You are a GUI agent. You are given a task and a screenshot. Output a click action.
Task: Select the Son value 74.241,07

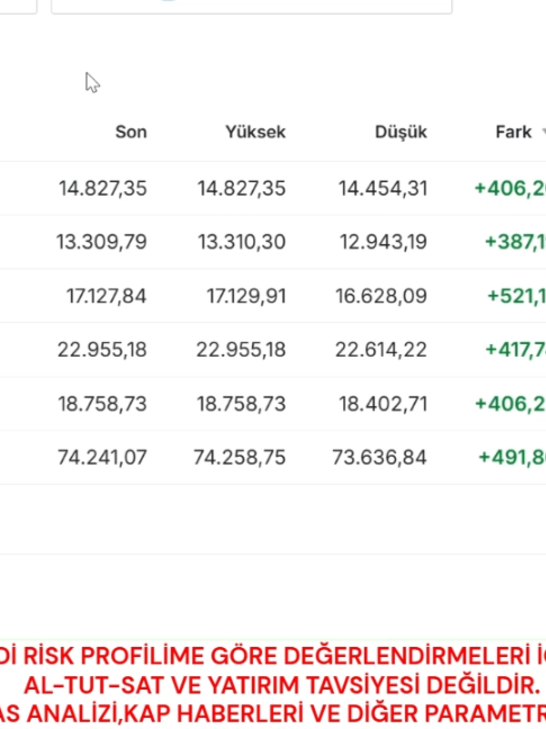click(102, 457)
